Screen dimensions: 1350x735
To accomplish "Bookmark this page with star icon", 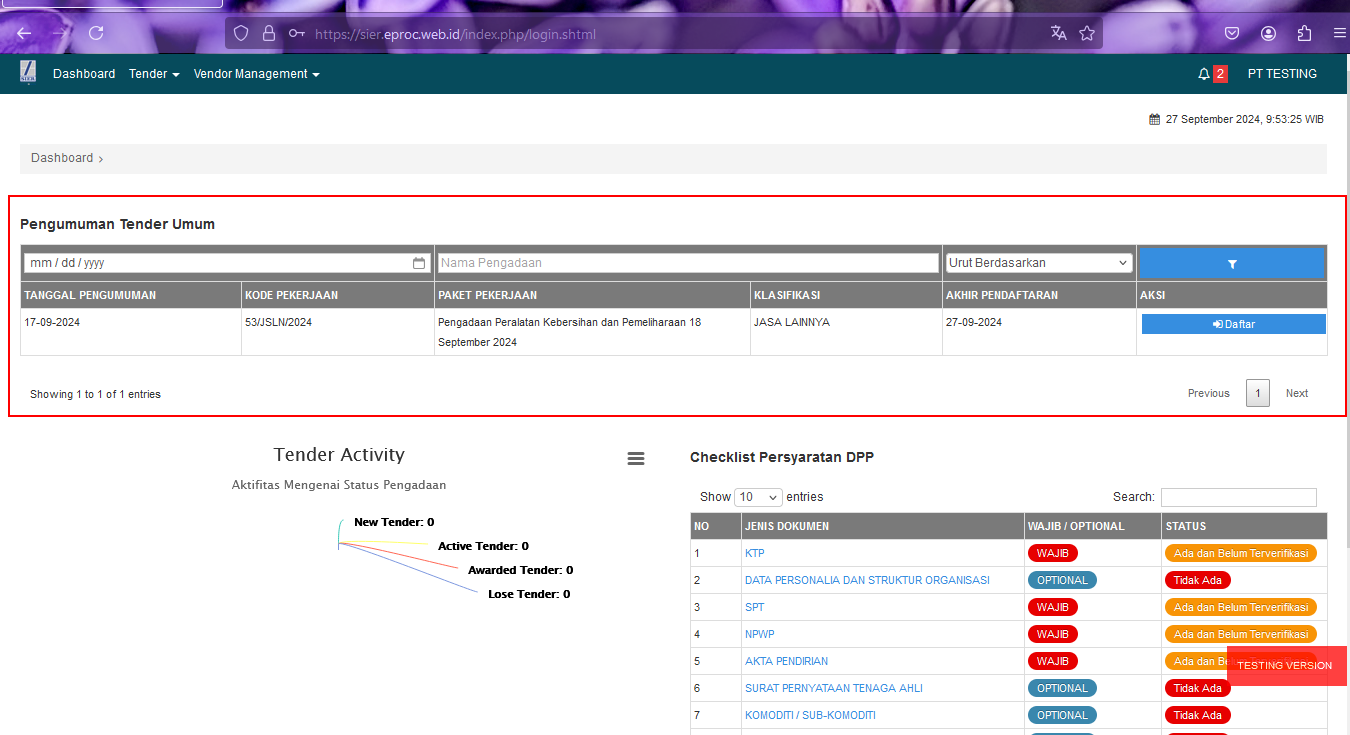I will pyautogui.click(x=1087, y=33).
